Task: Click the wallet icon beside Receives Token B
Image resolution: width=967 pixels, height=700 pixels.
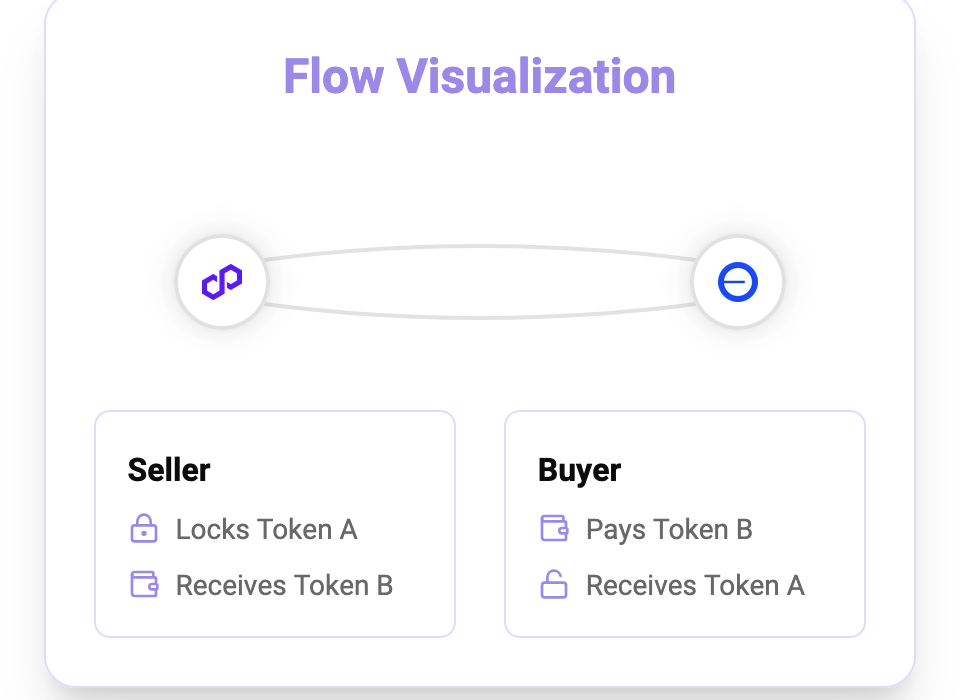Action: pyautogui.click(x=144, y=584)
